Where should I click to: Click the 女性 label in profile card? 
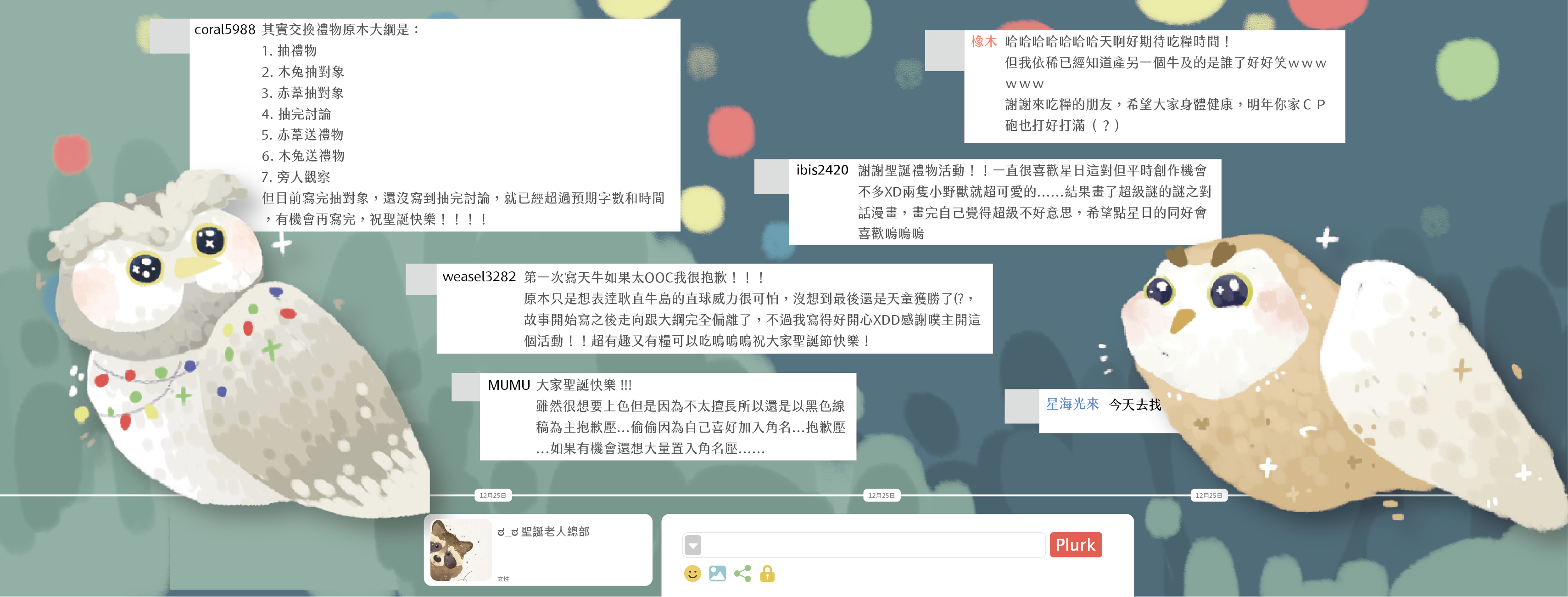503,580
